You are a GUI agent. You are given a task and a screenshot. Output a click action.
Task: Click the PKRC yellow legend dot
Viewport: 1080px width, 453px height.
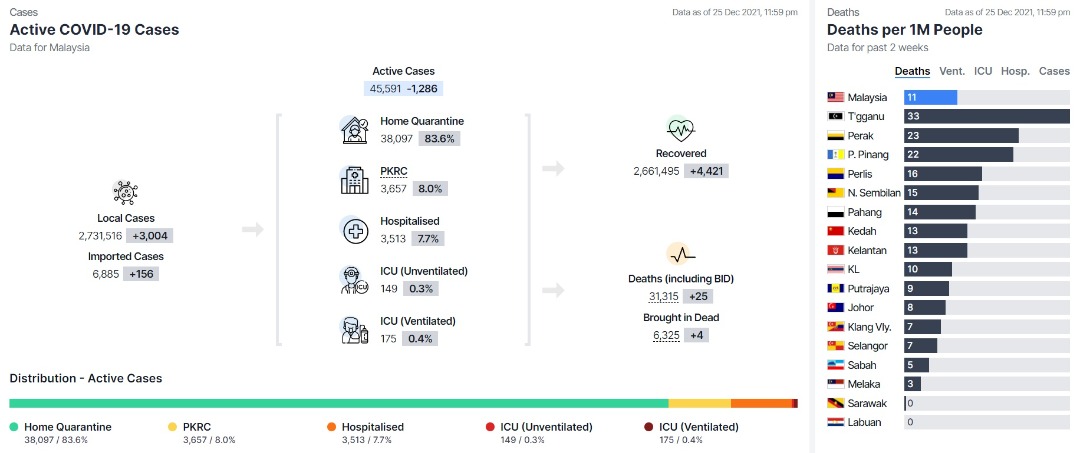pos(172,427)
